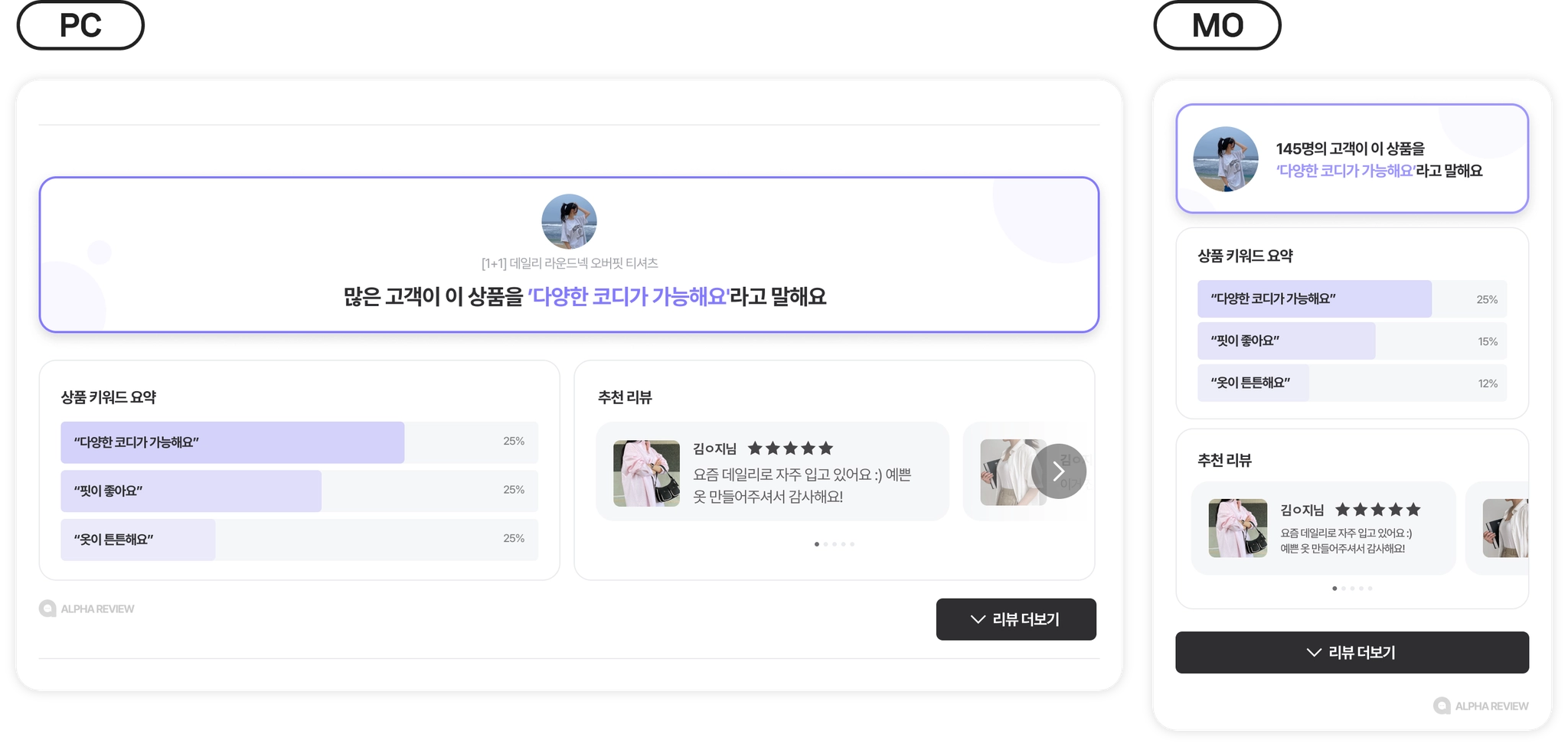Select "옷이 튼튼해요" keyword bar in mobile

[x=1352, y=383]
